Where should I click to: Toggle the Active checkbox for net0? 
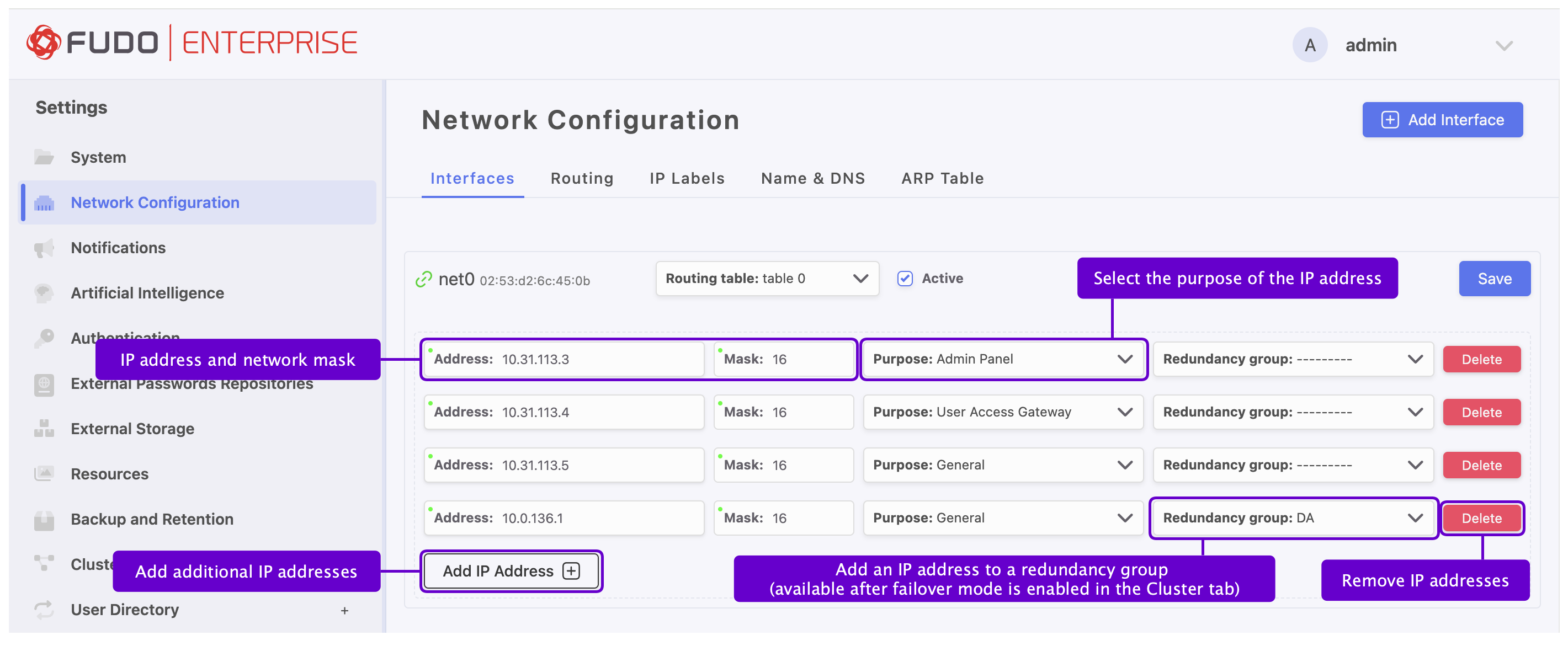[x=905, y=279]
